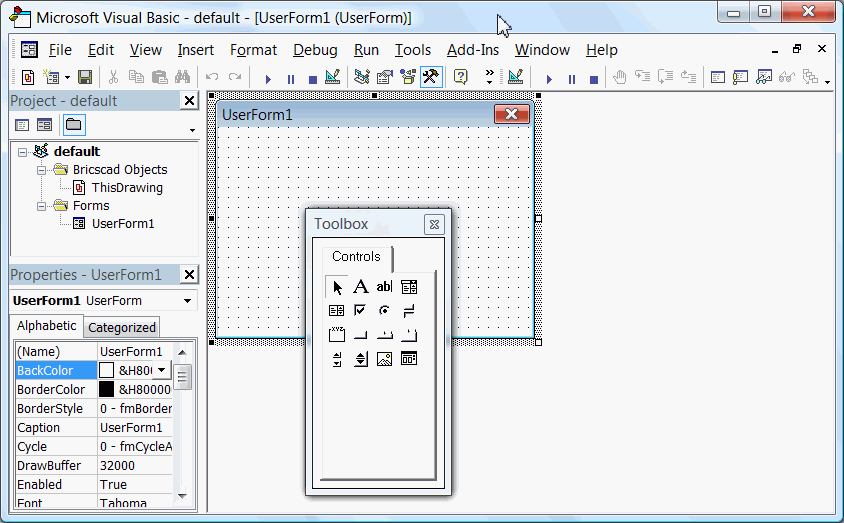Image resolution: width=844 pixels, height=523 pixels.
Task: Click the Save icon in toolbar
Action: tap(85, 77)
